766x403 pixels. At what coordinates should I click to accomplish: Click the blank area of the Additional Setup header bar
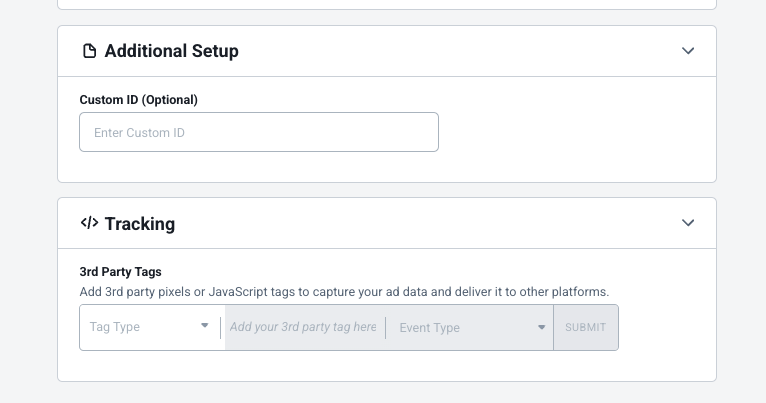point(459,51)
